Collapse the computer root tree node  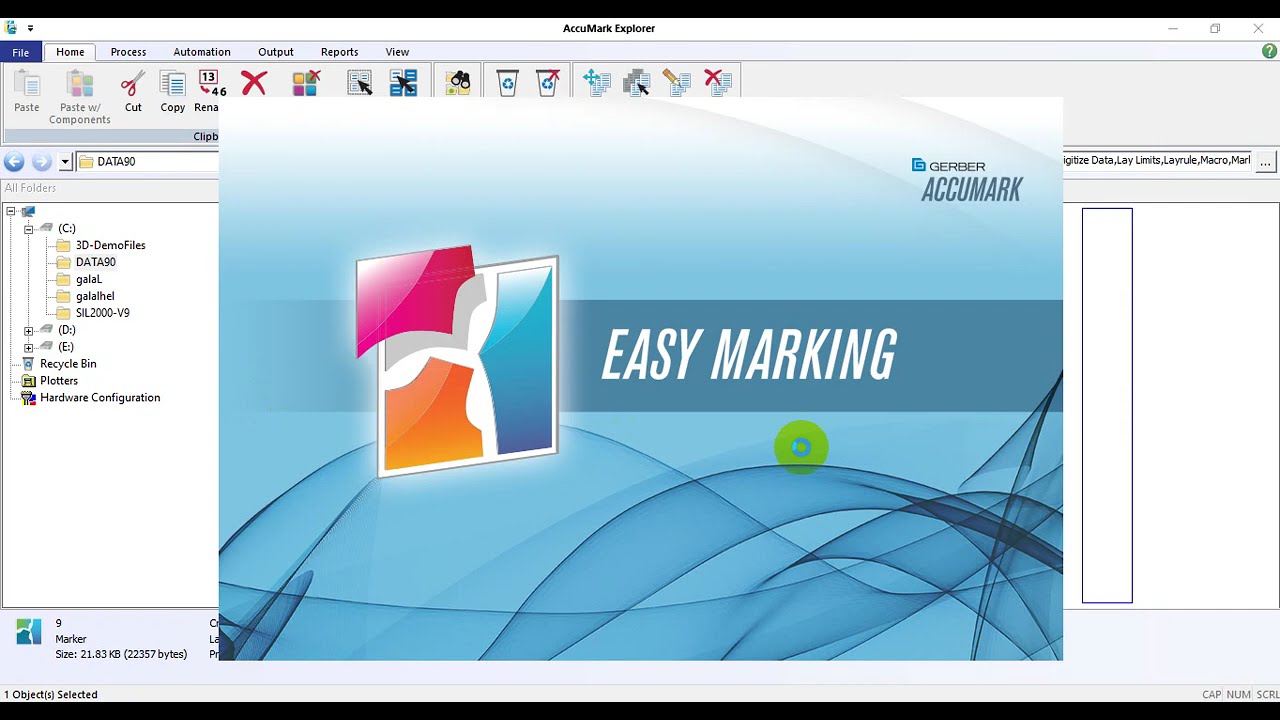(x=10, y=211)
